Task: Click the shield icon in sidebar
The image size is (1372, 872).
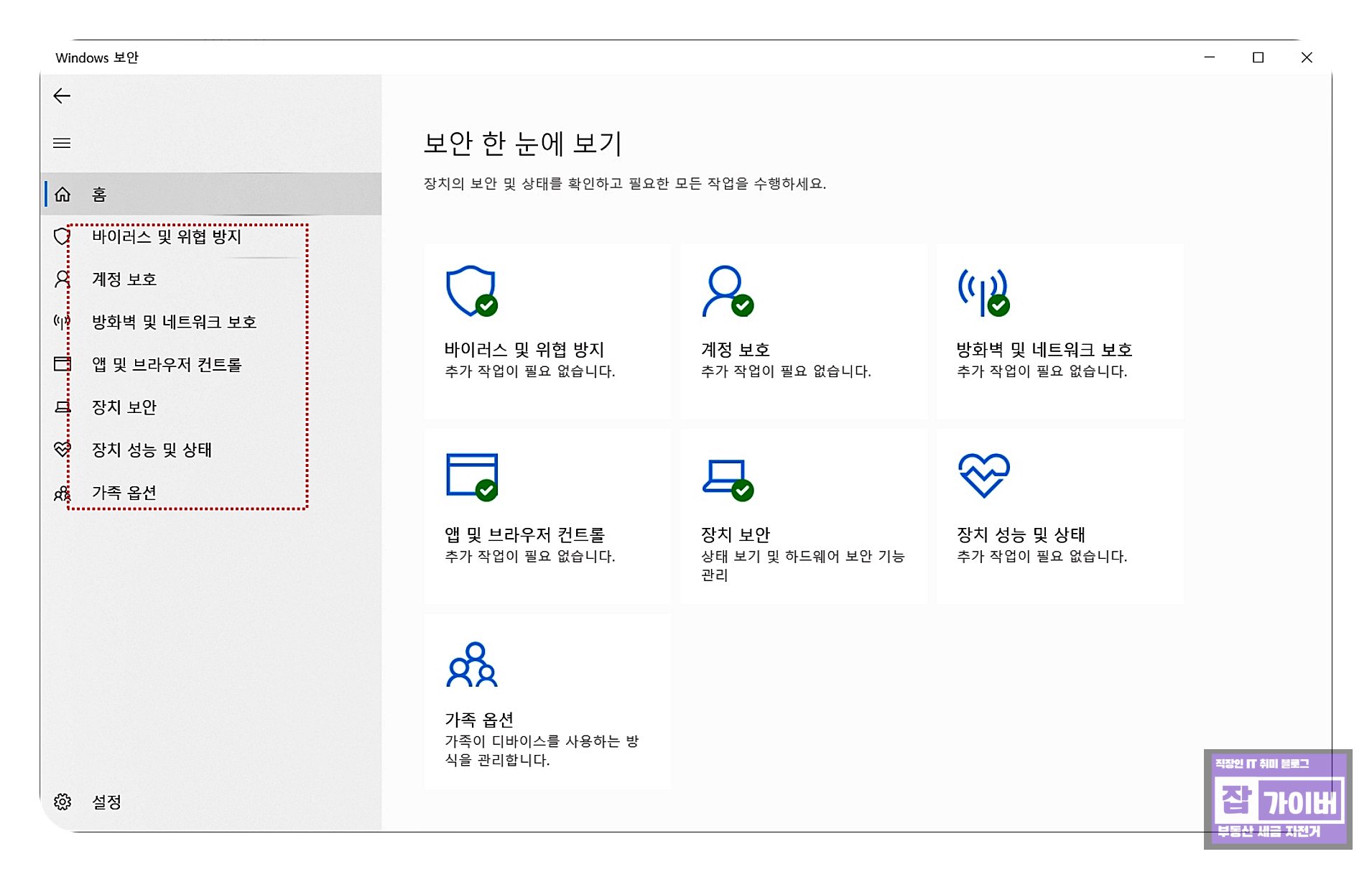Action: click(x=62, y=236)
